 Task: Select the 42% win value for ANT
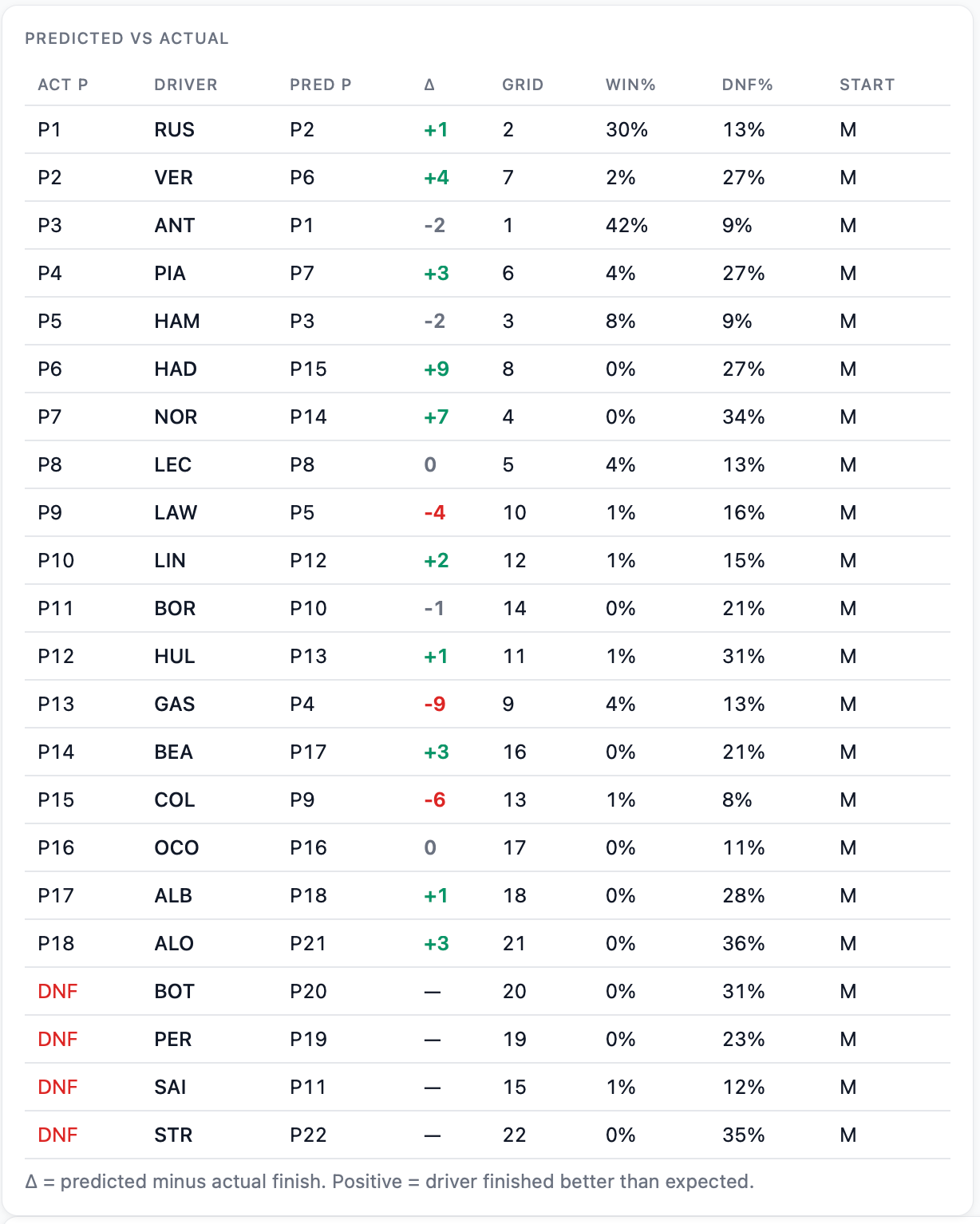[x=626, y=225]
